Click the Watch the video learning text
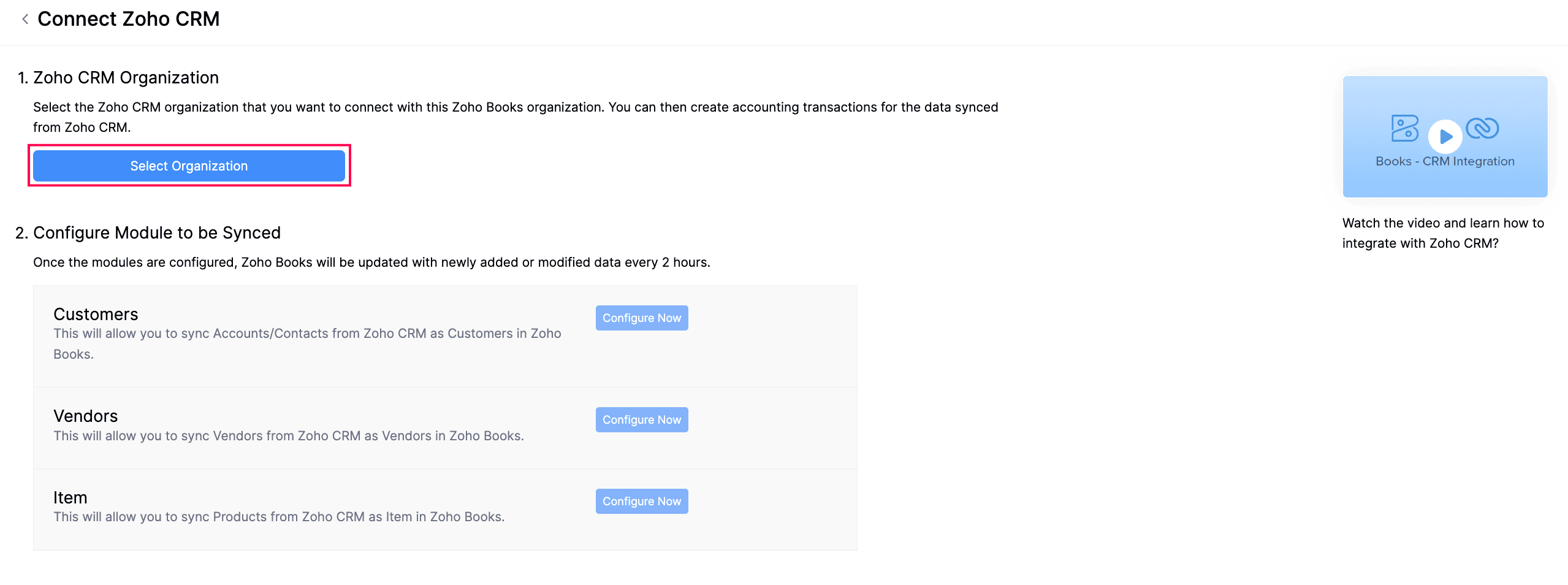The height and width of the screenshot is (585, 1568). click(1444, 233)
